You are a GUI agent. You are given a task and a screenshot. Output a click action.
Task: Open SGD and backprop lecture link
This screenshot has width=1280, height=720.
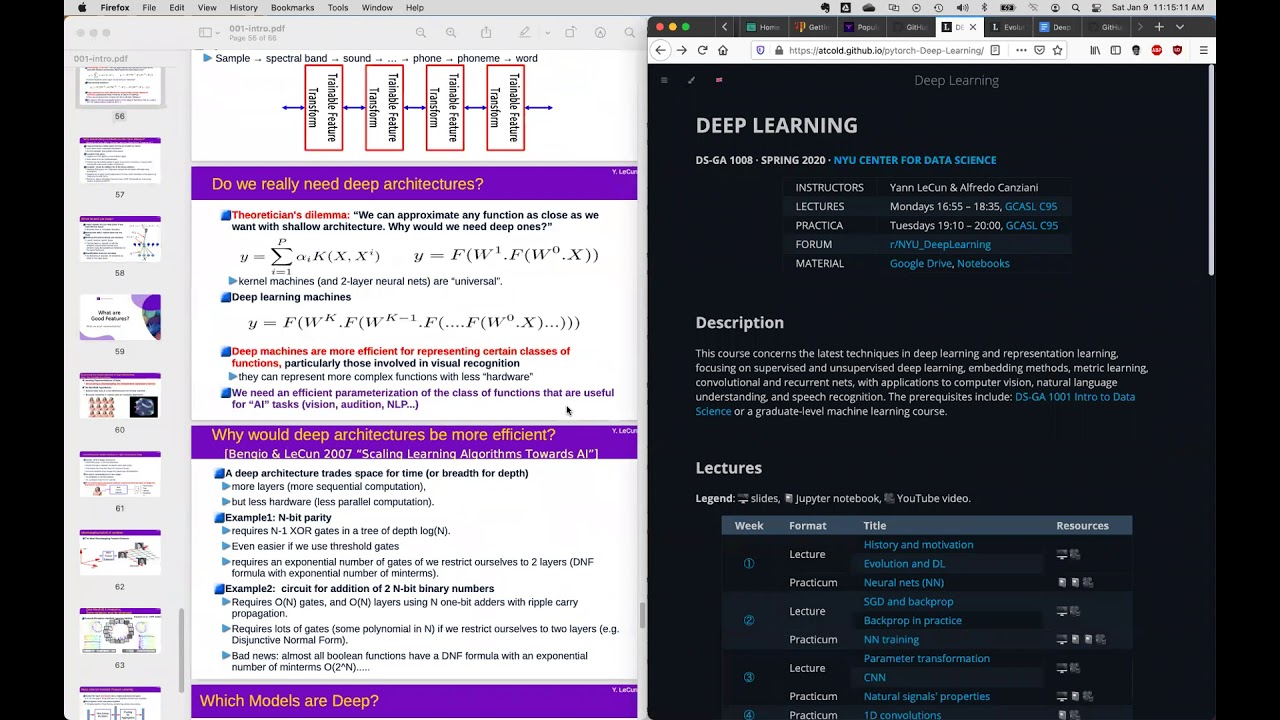pos(908,602)
